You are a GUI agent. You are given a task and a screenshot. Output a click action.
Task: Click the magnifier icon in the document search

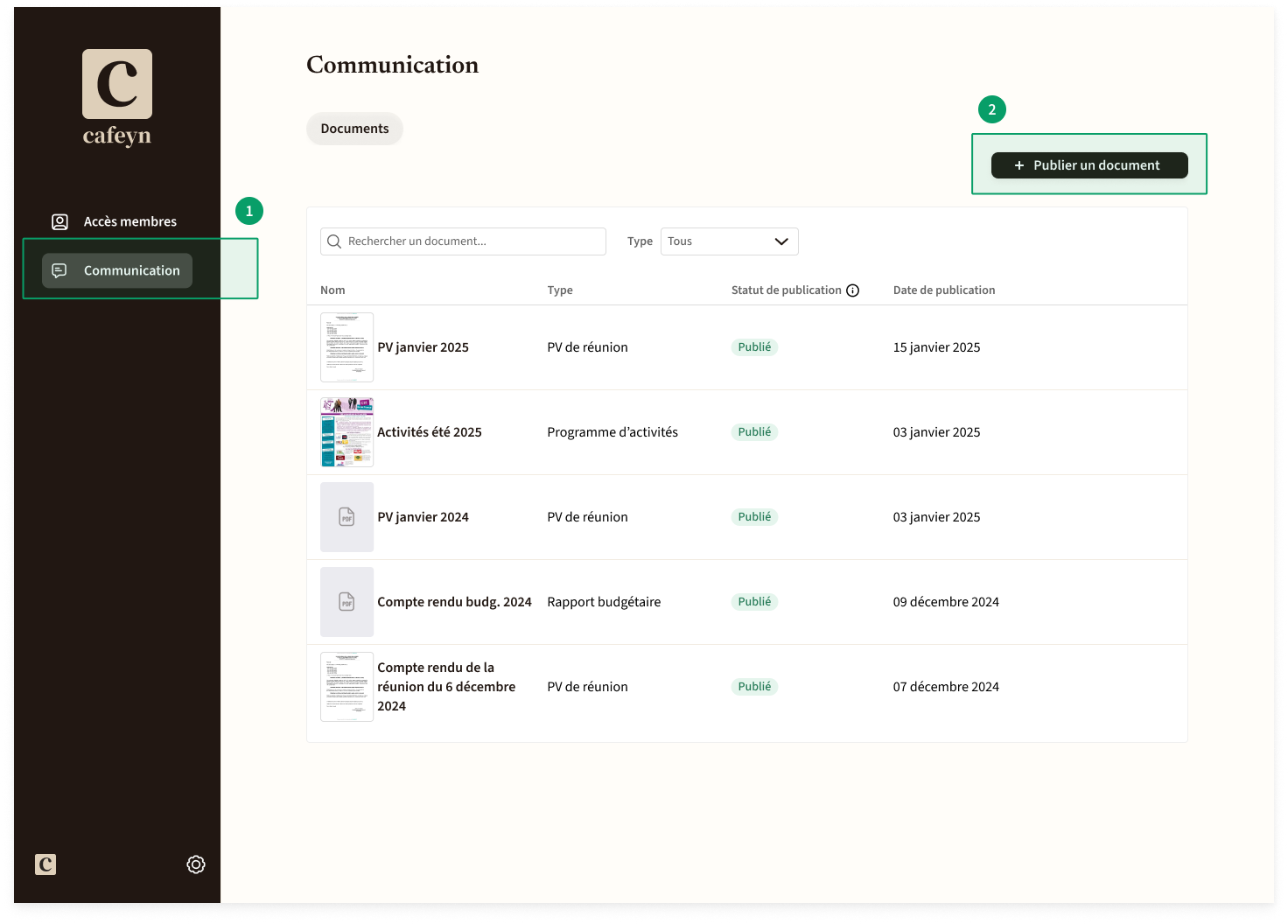334,241
